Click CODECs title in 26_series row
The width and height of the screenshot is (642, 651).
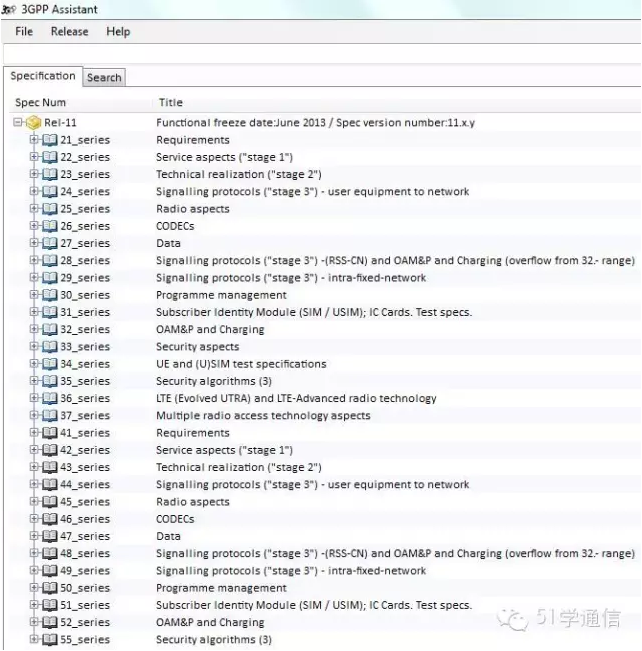175,226
